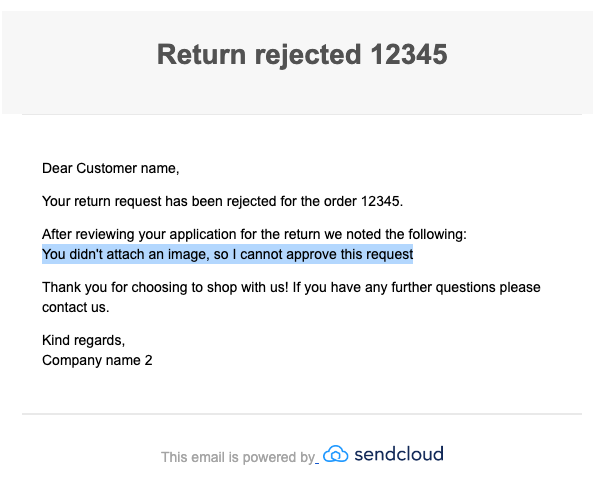Click order number 12345 in body text
This screenshot has height=477, width=593.
coord(380,201)
